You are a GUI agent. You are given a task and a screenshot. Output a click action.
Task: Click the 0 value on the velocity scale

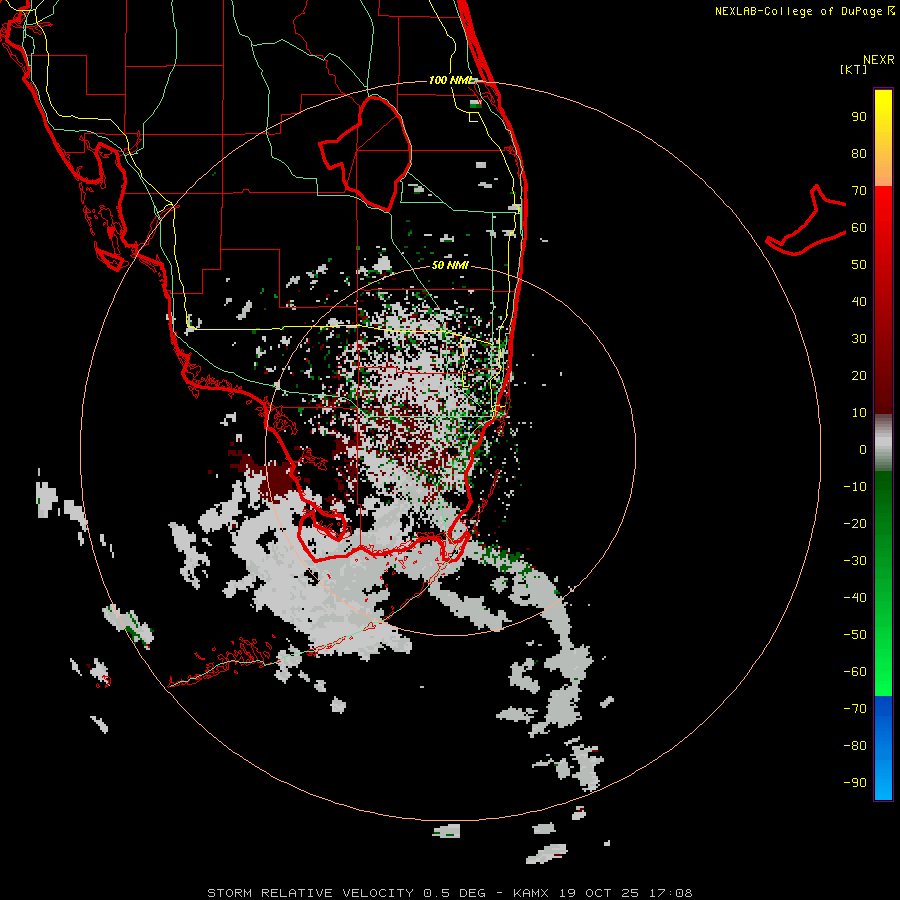point(863,449)
